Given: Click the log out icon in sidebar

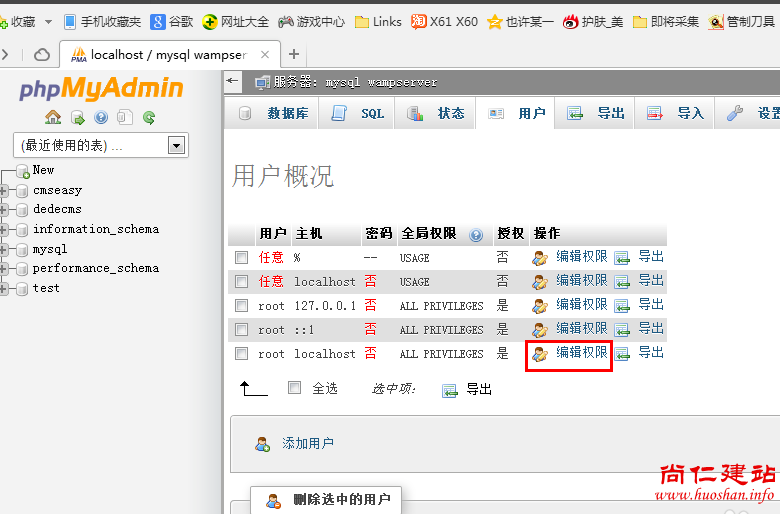Looking at the screenshot, I should [x=77, y=118].
